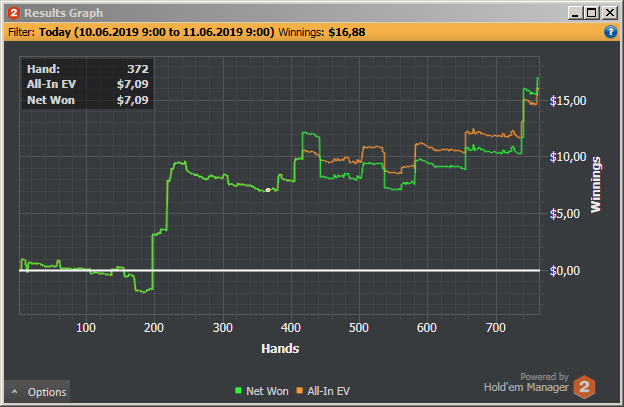Select the white marker point on graph
Image resolution: width=624 pixels, height=407 pixels.
click(x=268, y=190)
